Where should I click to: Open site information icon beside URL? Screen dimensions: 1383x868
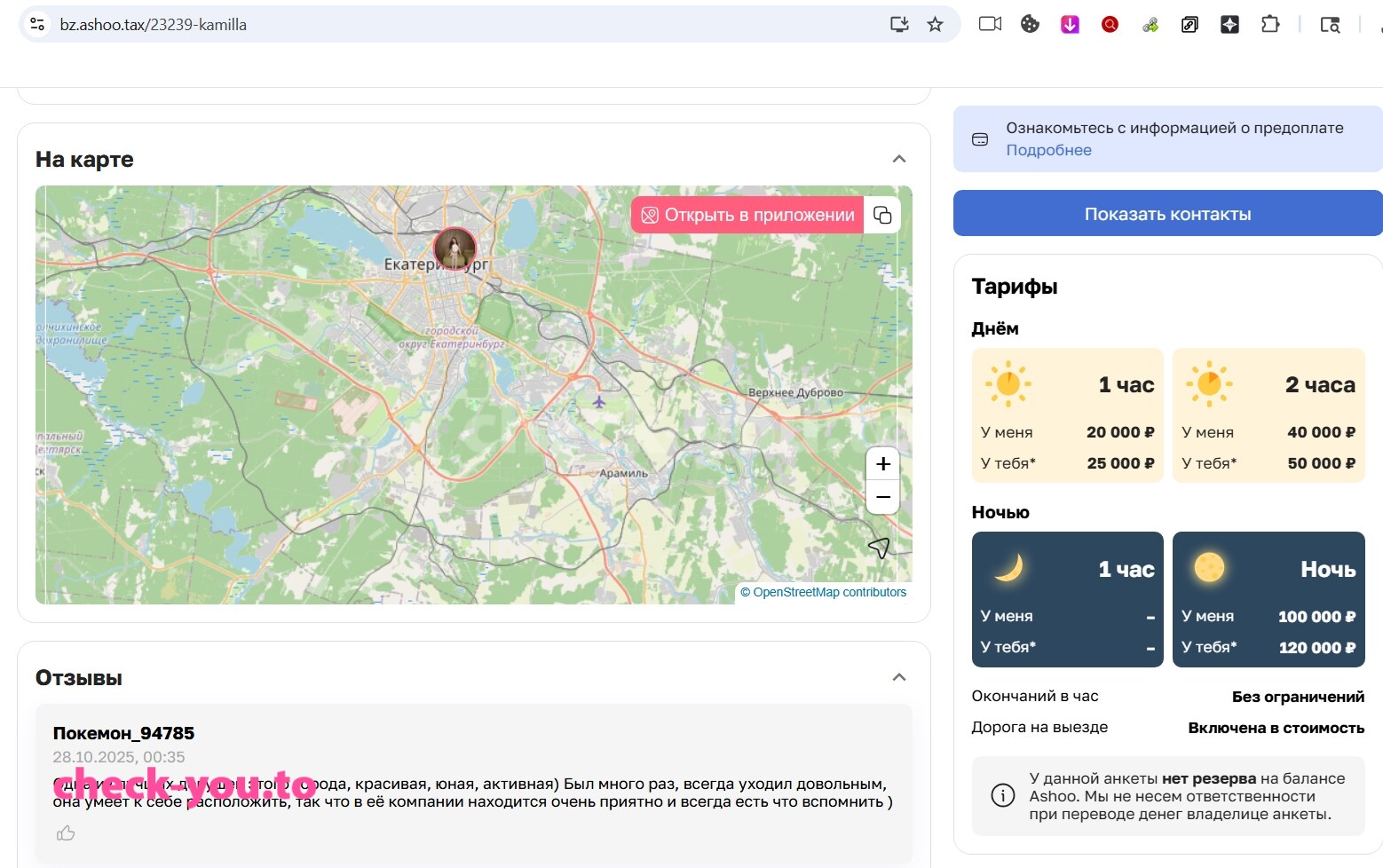coord(37,24)
